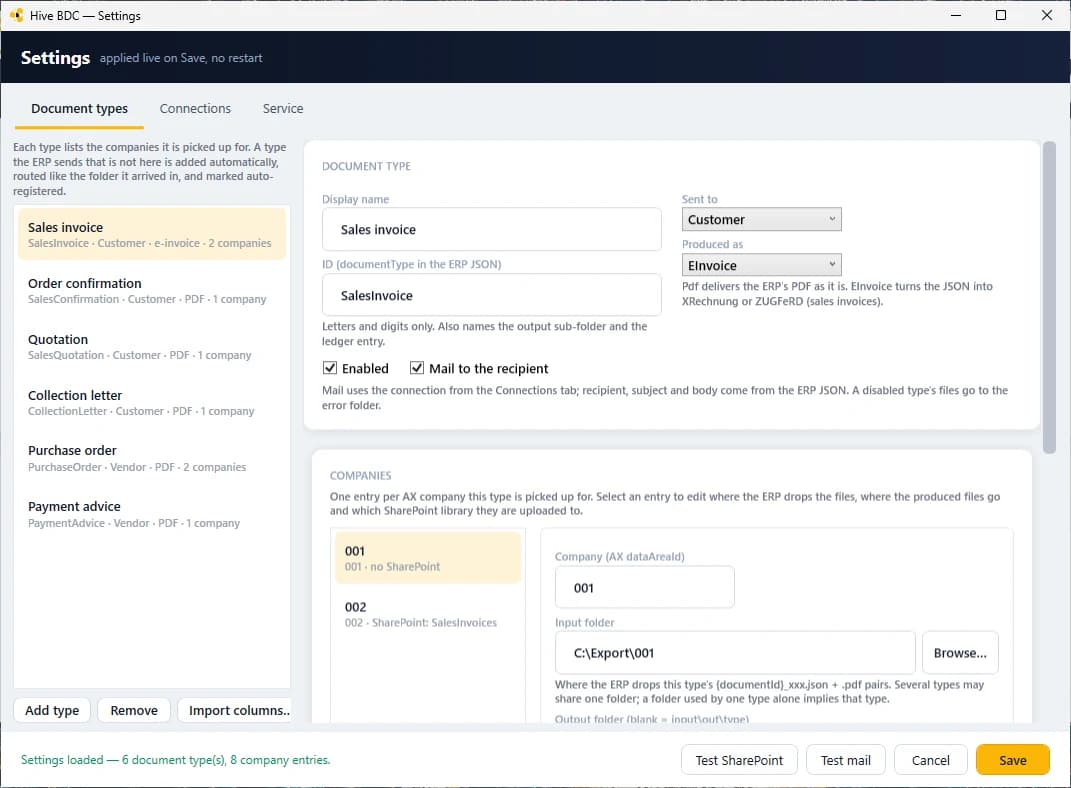Switch to the Document types tab
The image size is (1071, 788).
point(79,109)
